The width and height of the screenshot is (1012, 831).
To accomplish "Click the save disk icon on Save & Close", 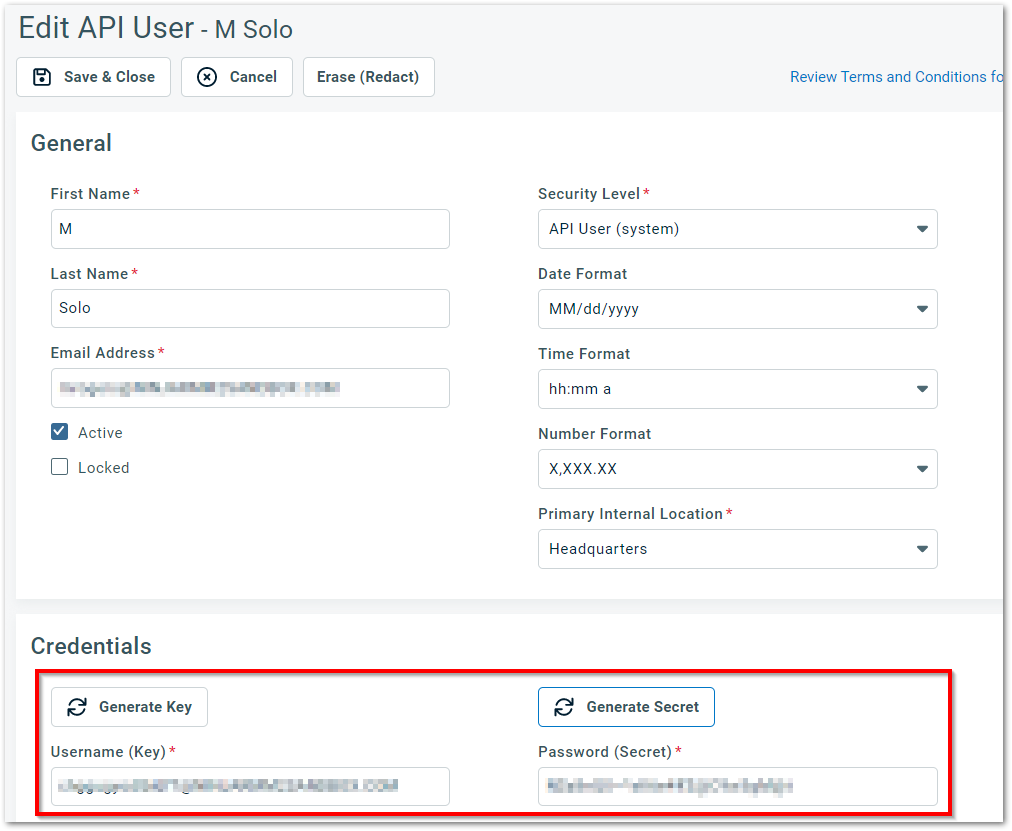I will click(x=41, y=76).
